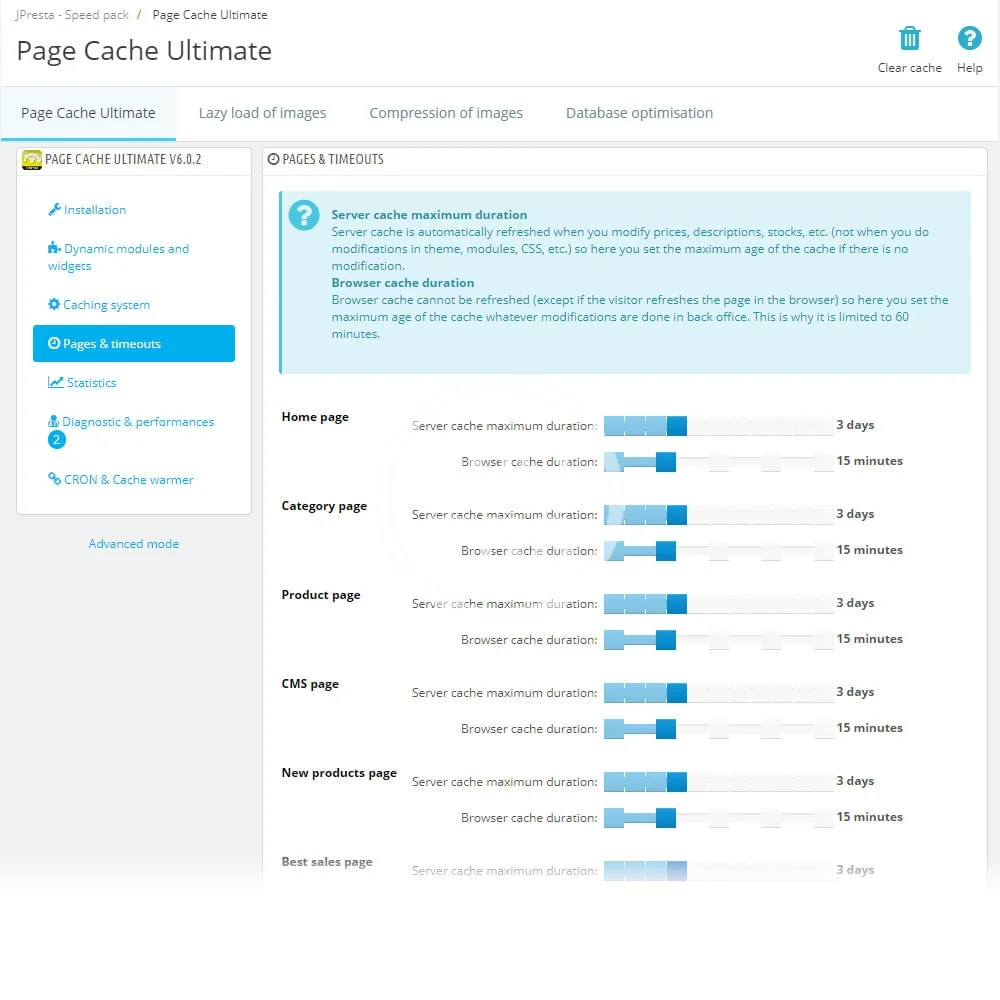Click Home page server cache duration slider
Screen dimensions: 1000x1000
[x=718, y=426]
